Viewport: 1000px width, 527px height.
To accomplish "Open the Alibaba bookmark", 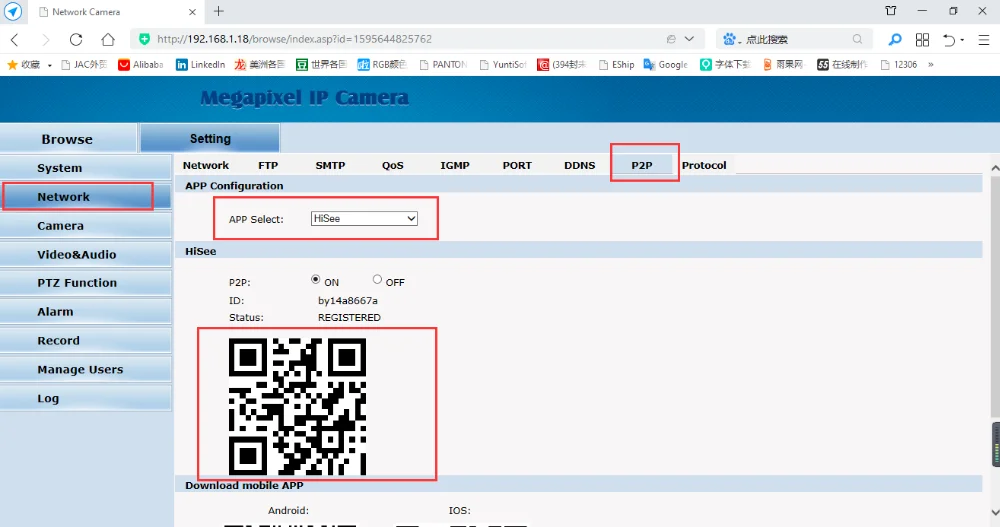I will pyautogui.click(x=141, y=64).
